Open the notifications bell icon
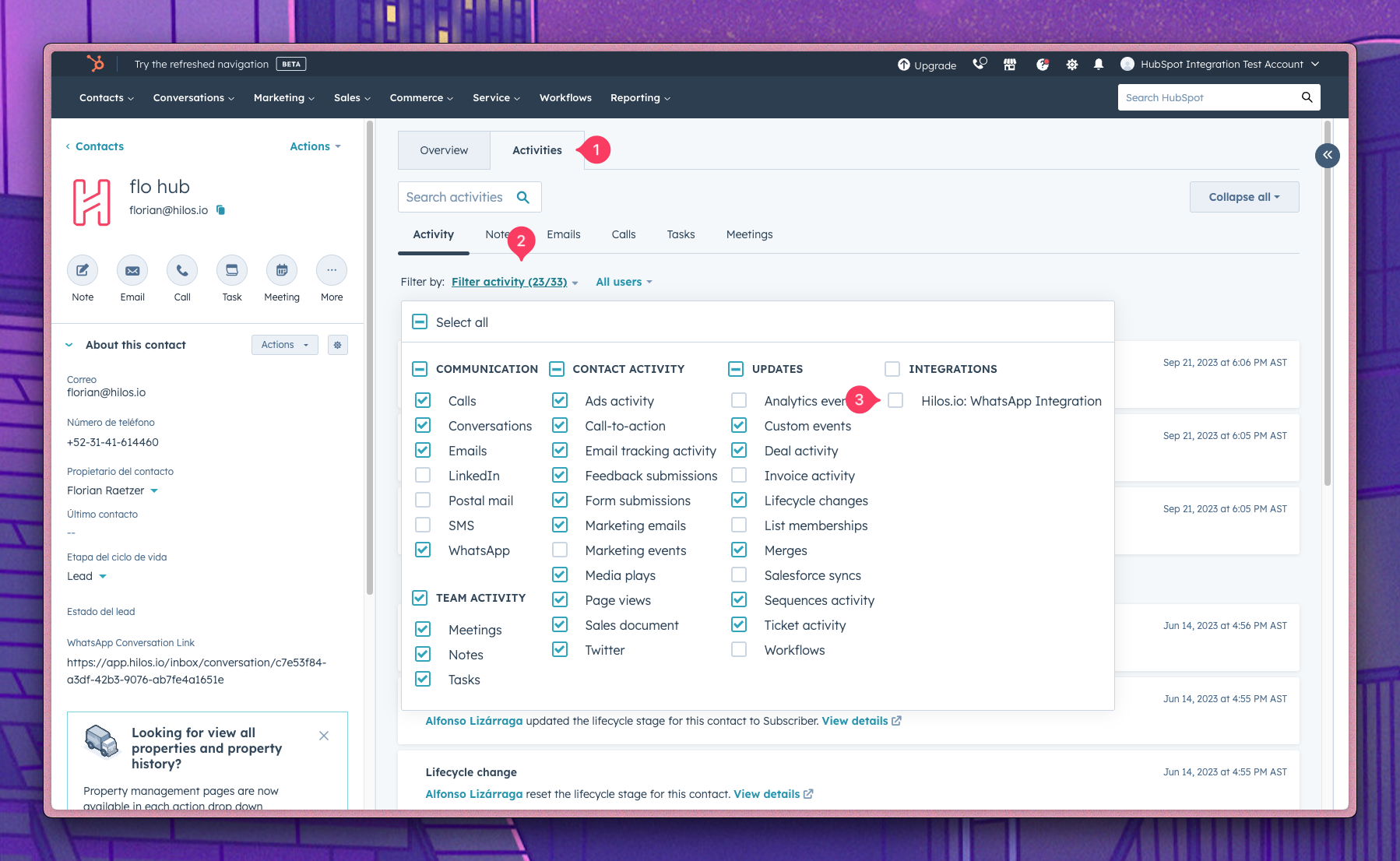The height and width of the screenshot is (861, 1400). tap(1099, 65)
